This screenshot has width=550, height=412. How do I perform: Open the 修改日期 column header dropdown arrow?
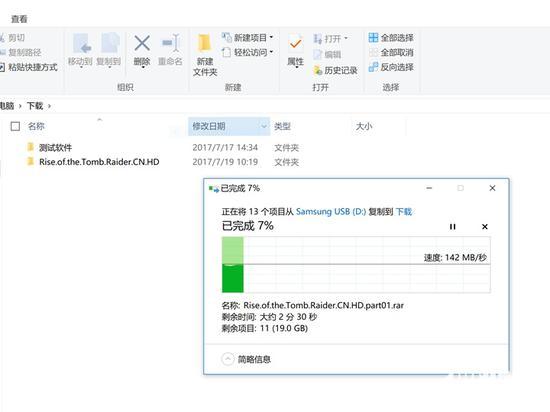(x=264, y=126)
